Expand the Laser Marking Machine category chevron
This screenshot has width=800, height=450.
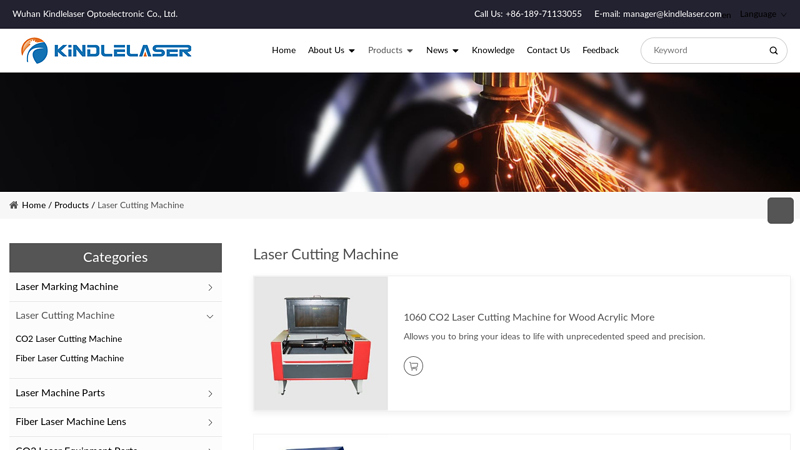210,287
